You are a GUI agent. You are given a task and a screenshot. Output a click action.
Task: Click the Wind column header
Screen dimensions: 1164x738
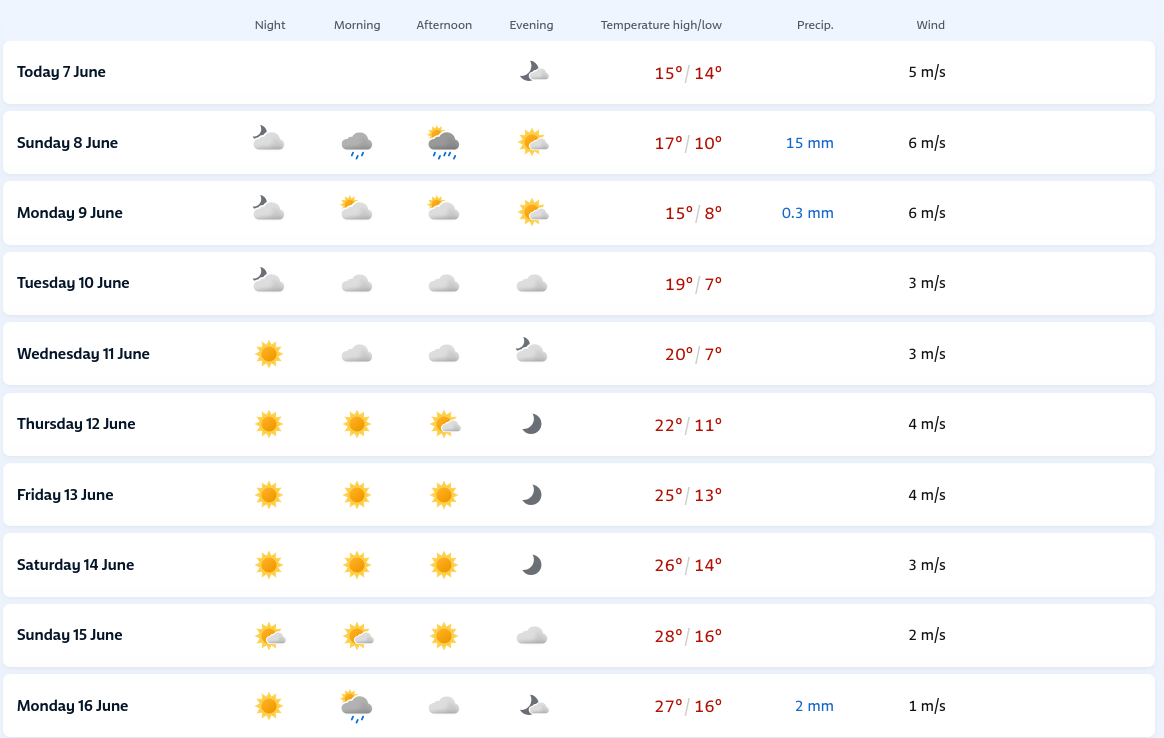[930, 25]
